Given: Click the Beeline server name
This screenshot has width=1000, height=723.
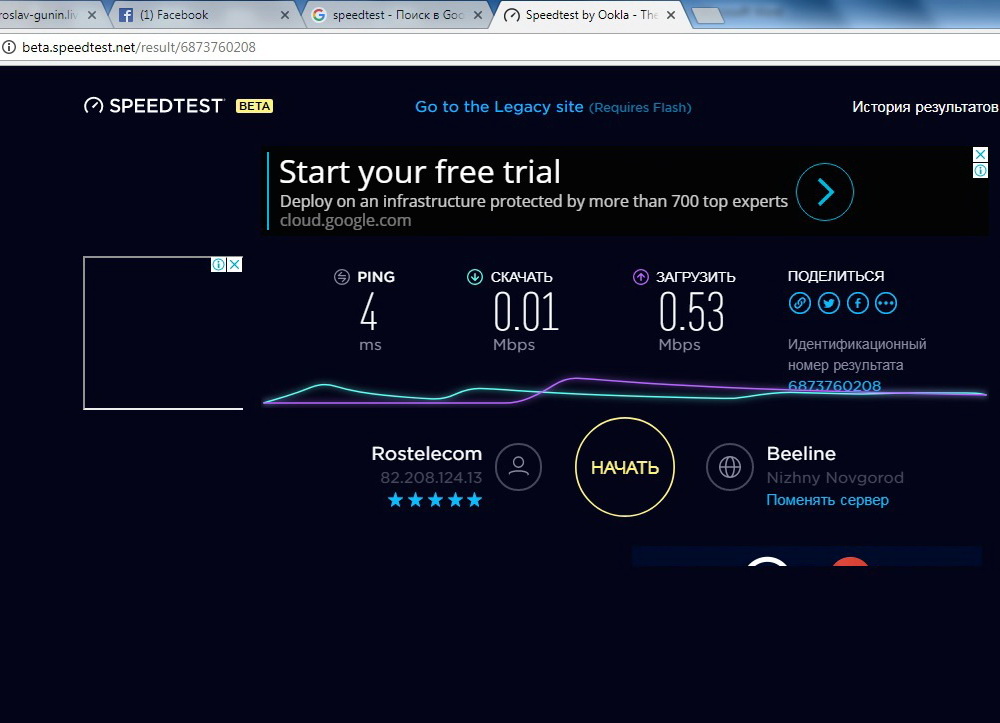Looking at the screenshot, I should pos(801,453).
